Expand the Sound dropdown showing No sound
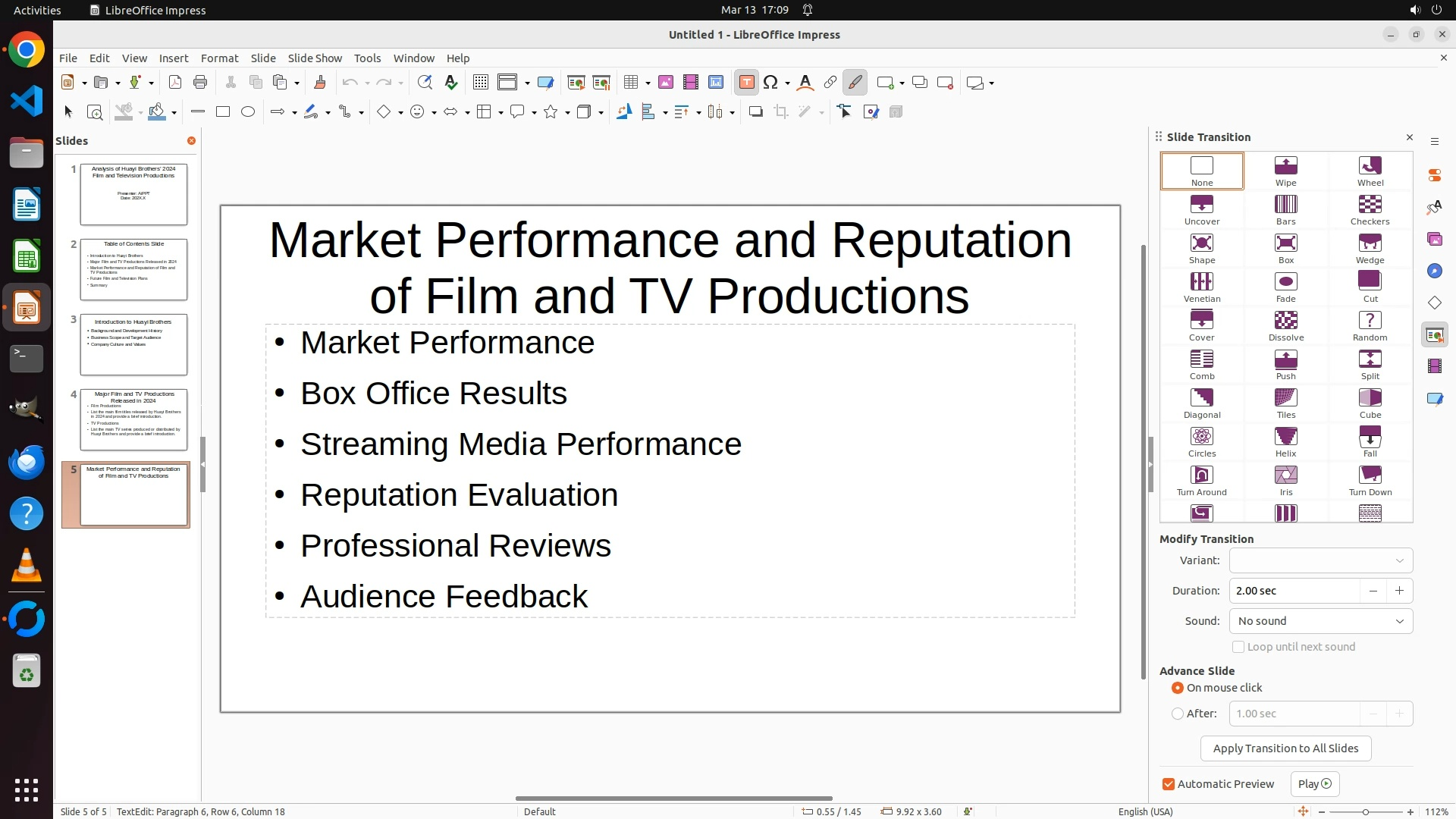Screen dimensions: 1456x819 [1320, 621]
